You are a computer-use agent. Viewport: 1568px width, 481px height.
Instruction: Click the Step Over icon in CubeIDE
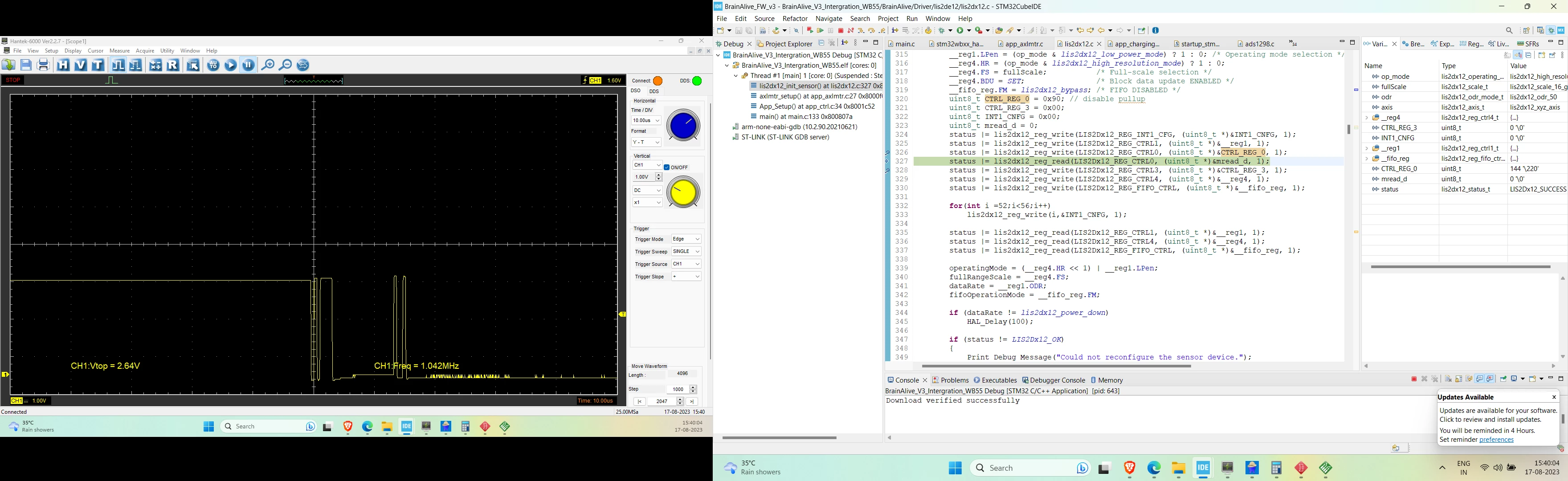coord(872,30)
